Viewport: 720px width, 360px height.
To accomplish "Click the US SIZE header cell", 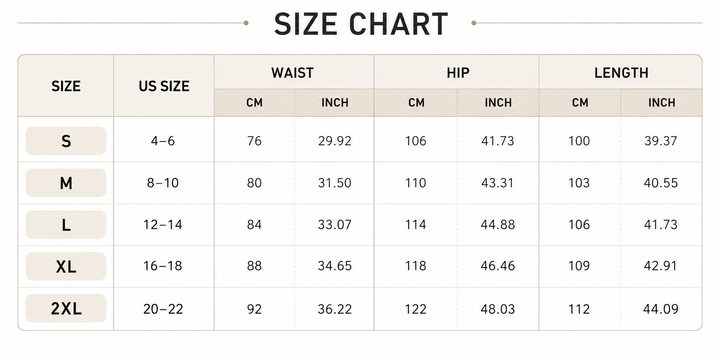I will pyautogui.click(x=164, y=86).
